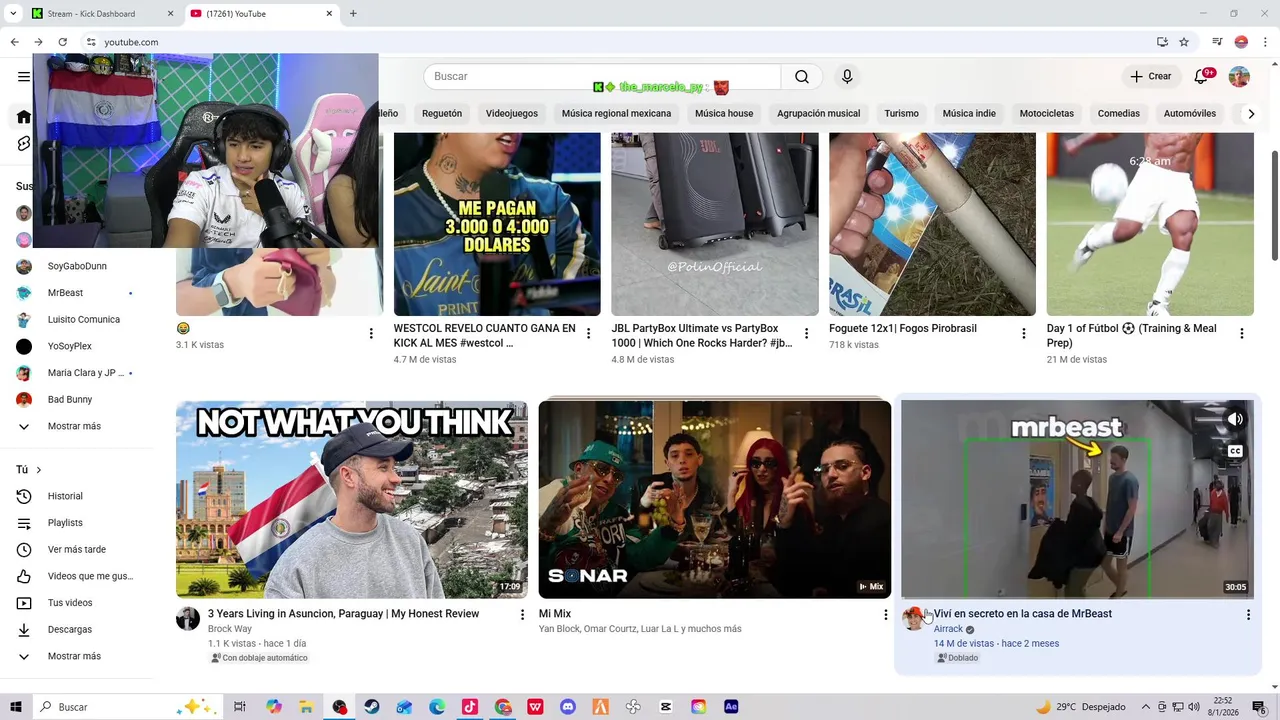
Task: Go back in the browser
Action: click(x=14, y=42)
